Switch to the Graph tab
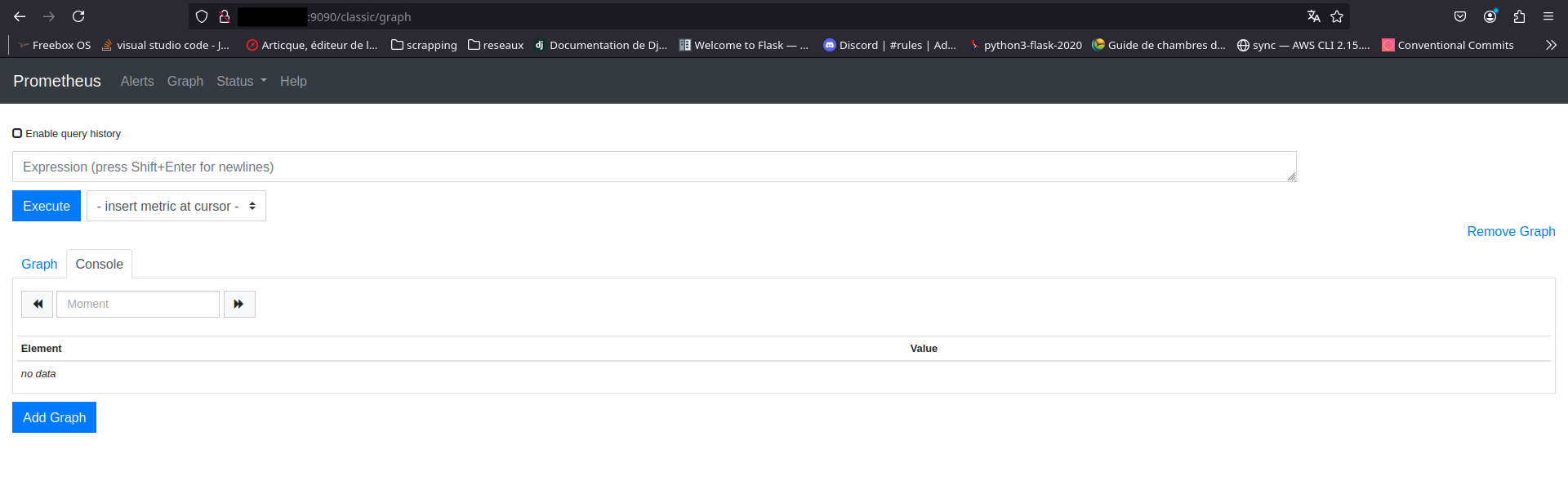This screenshot has width=1568, height=481. pyautogui.click(x=39, y=264)
